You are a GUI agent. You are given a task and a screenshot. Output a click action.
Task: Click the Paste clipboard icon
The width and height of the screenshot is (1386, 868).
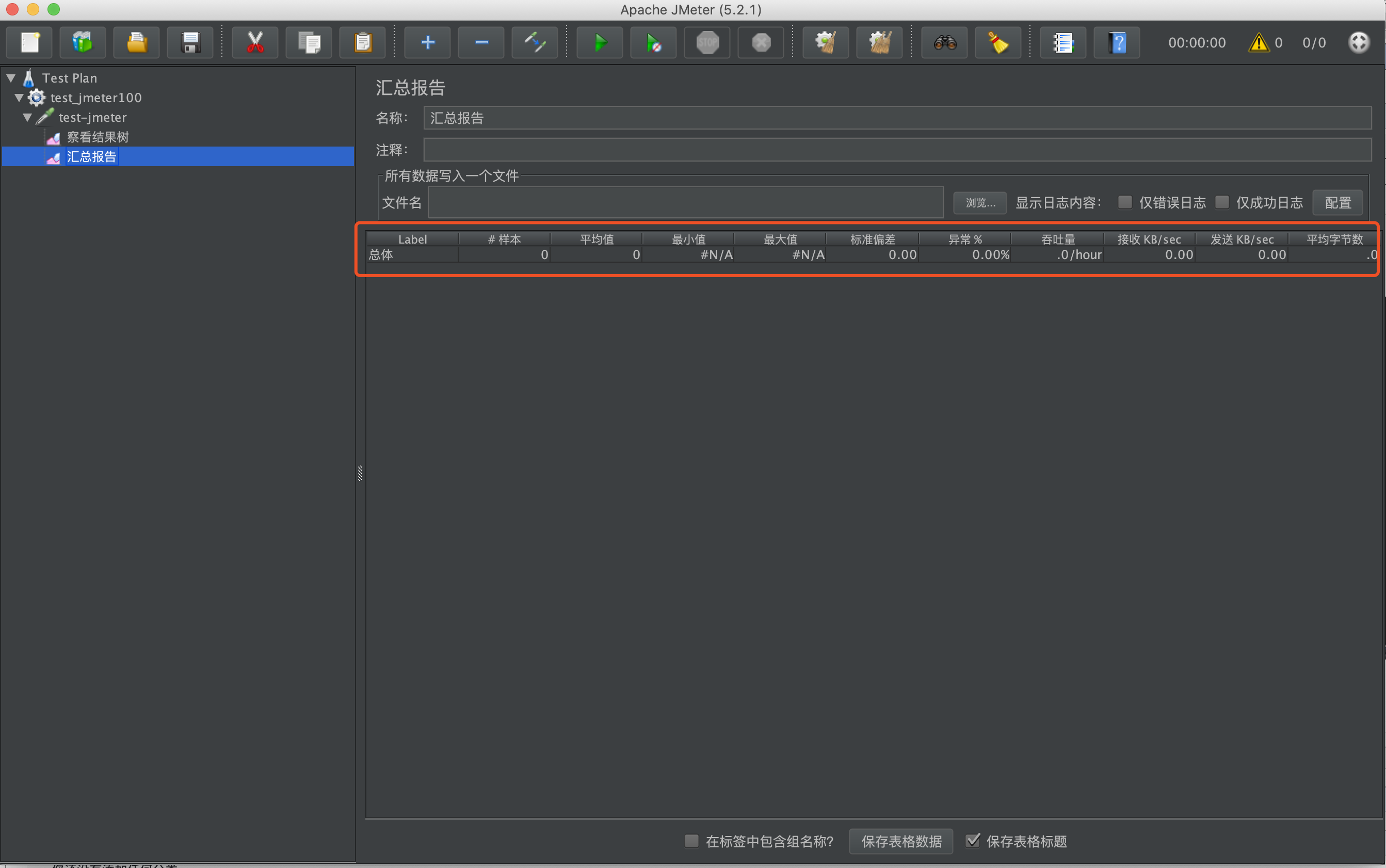(x=363, y=42)
